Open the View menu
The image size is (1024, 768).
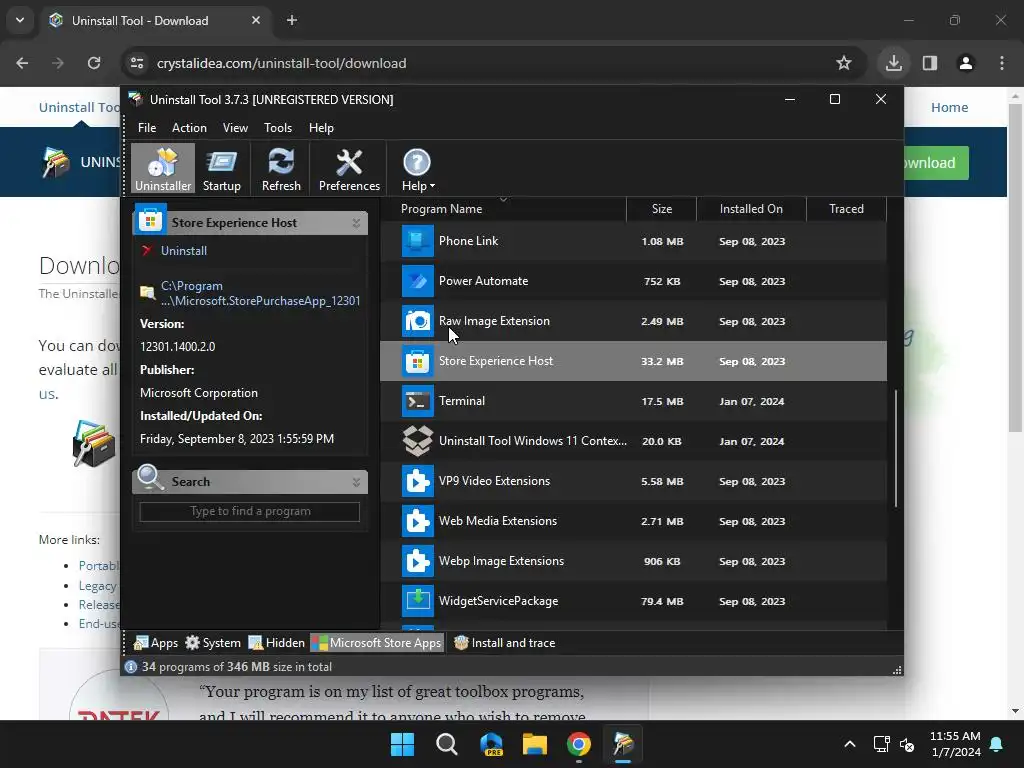point(235,127)
